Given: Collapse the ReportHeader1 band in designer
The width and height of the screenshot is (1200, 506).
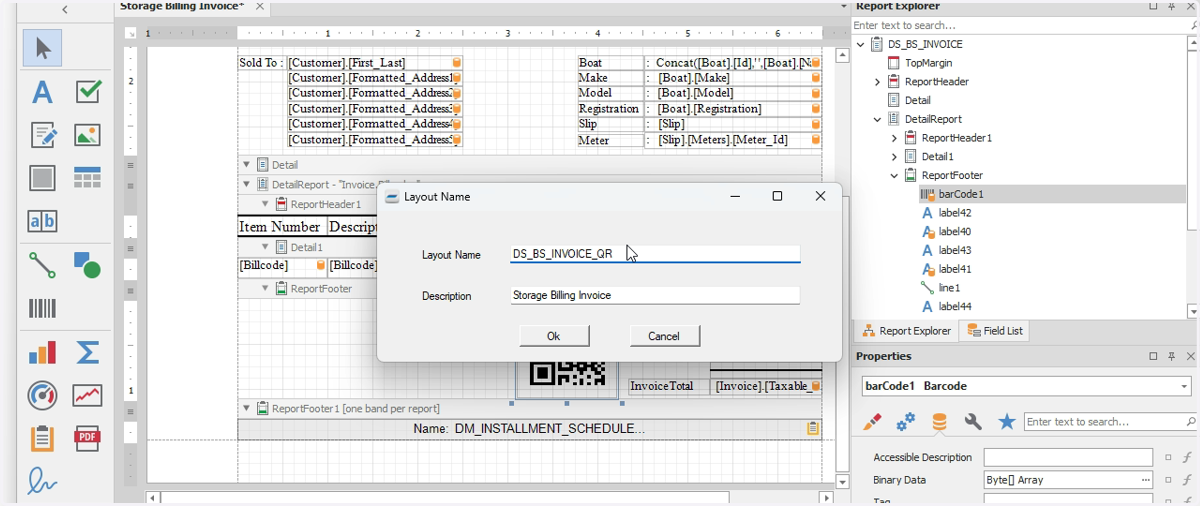Looking at the screenshot, I should tap(265, 204).
